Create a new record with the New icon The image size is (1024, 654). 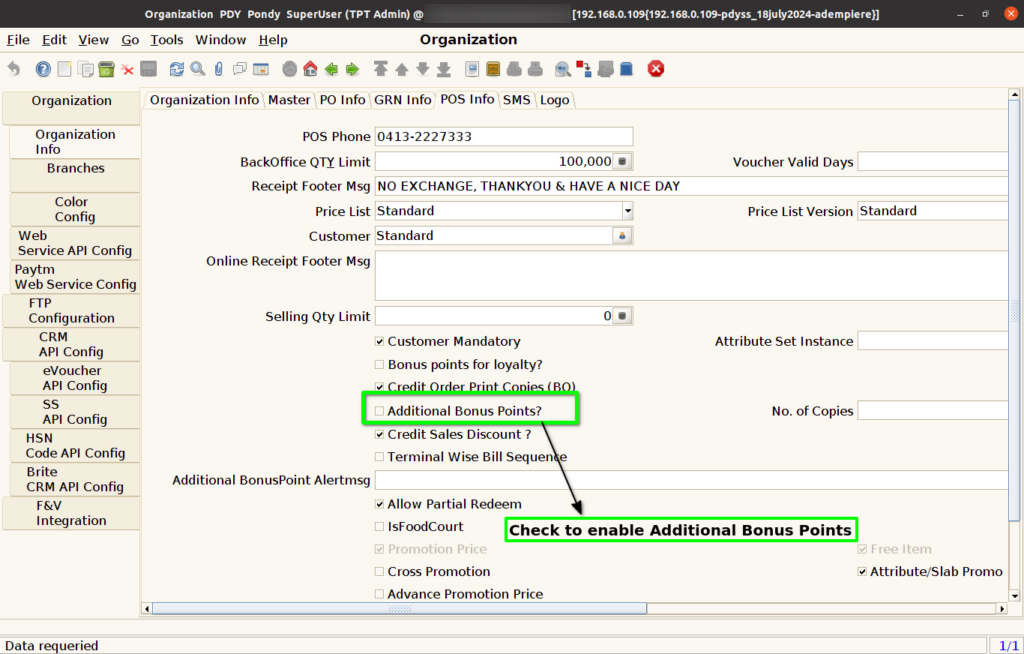[64, 69]
